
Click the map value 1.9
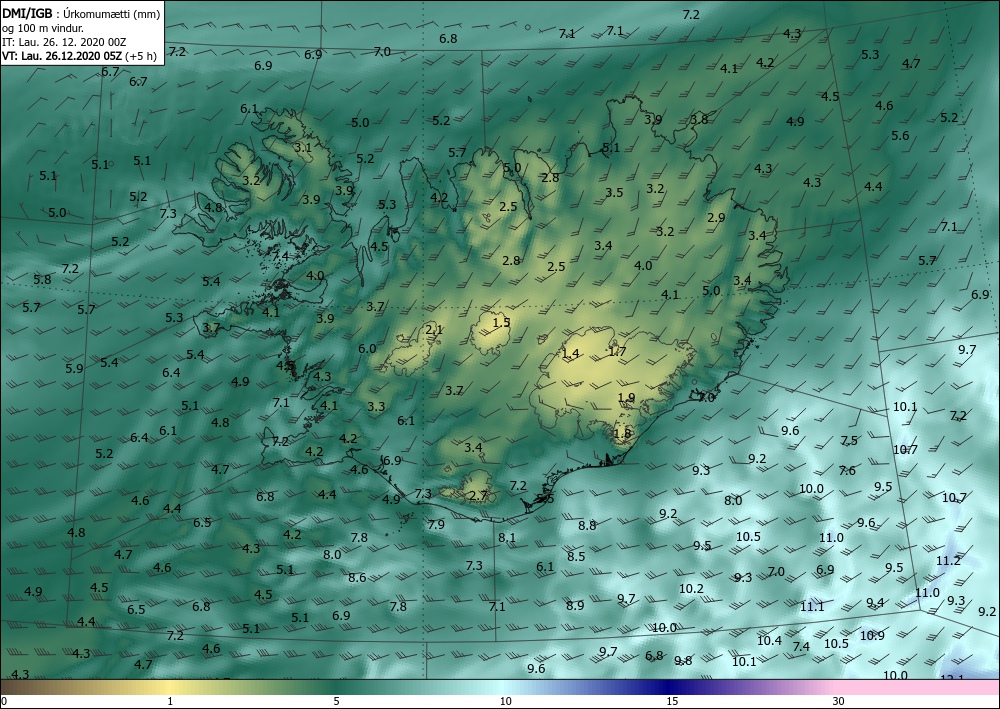626,398
